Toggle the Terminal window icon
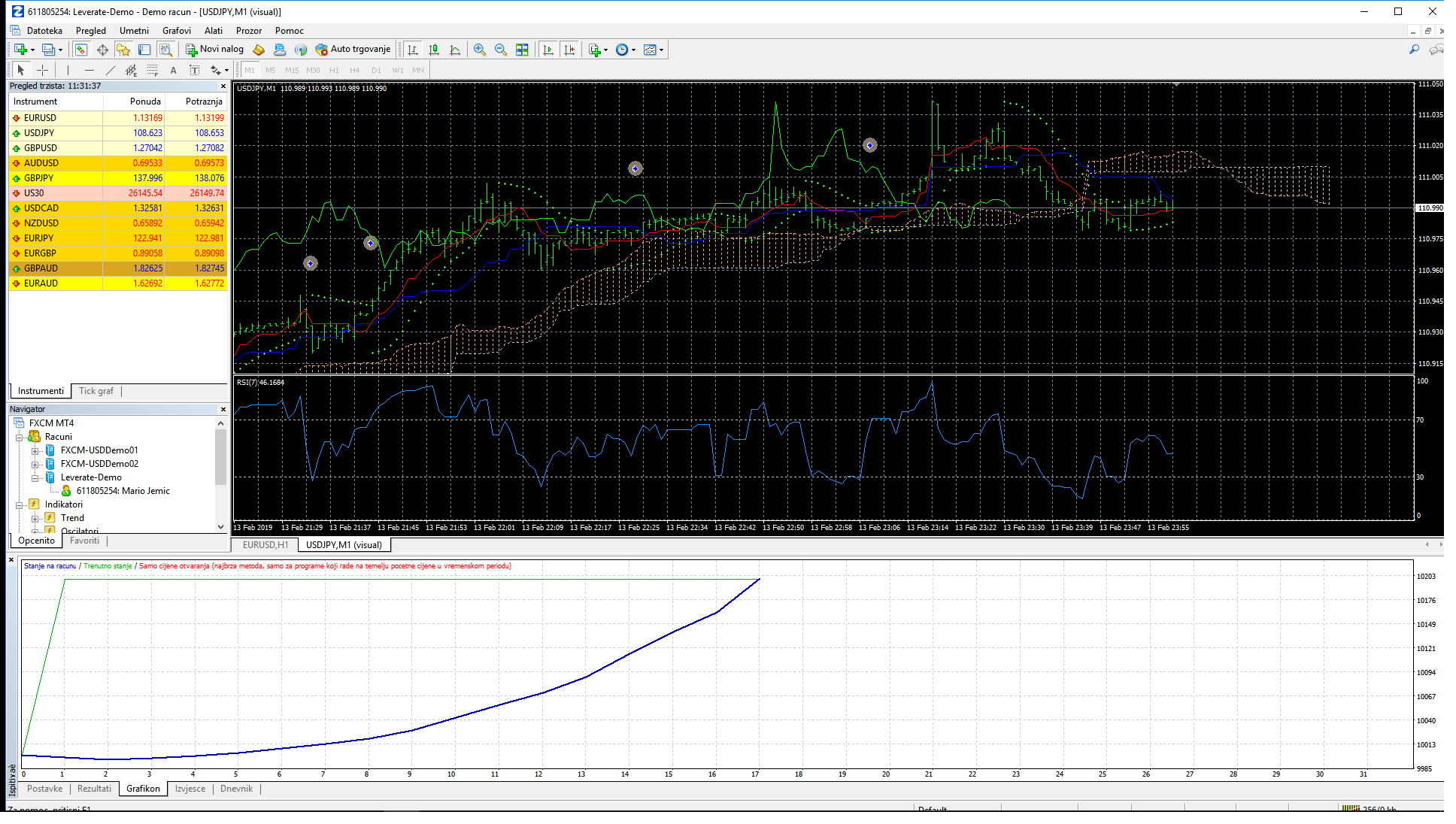Image resolution: width=1456 pixels, height=824 pixels. 144,50
